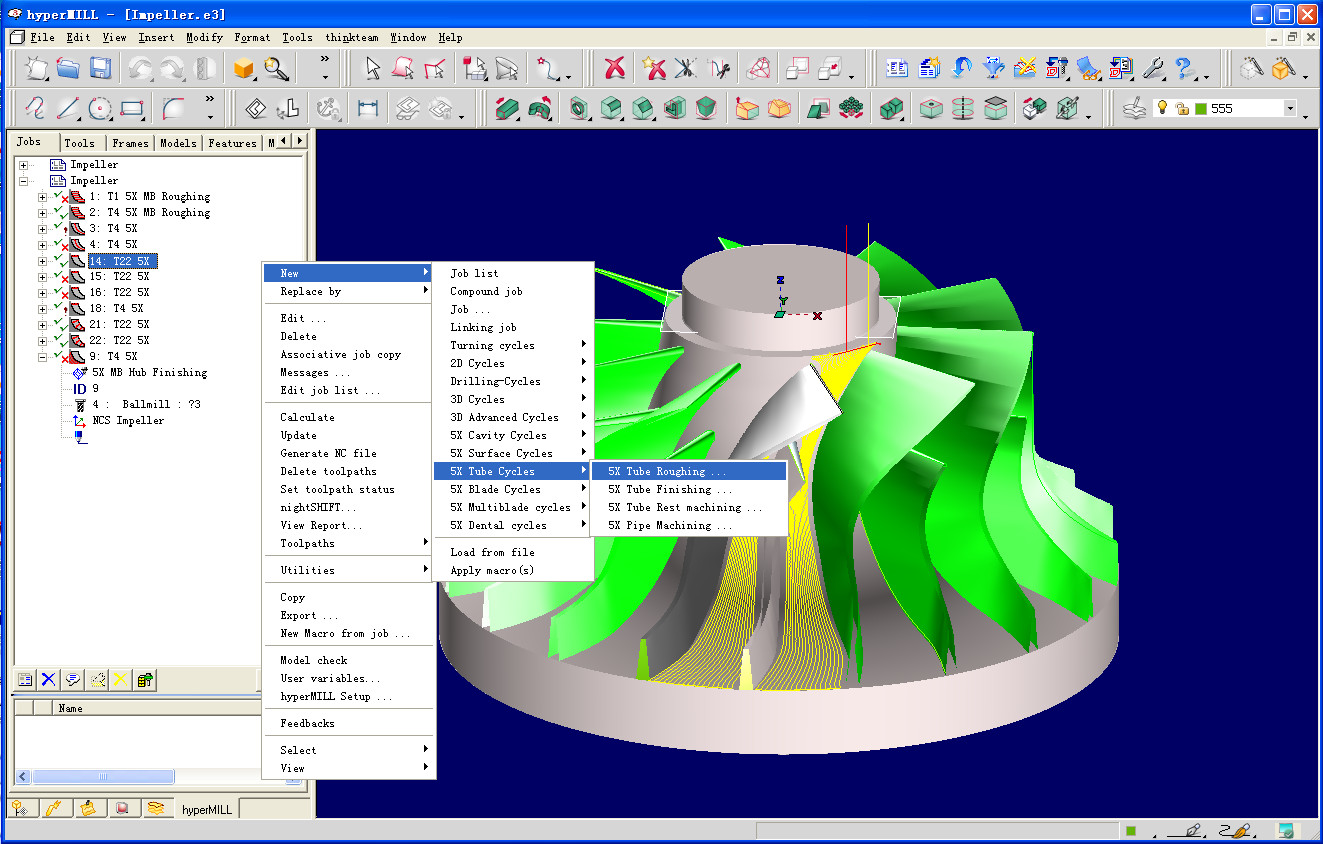Expand job 14: T22 5X
Screen dimensions: 1323x844
click(x=42, y=261)
